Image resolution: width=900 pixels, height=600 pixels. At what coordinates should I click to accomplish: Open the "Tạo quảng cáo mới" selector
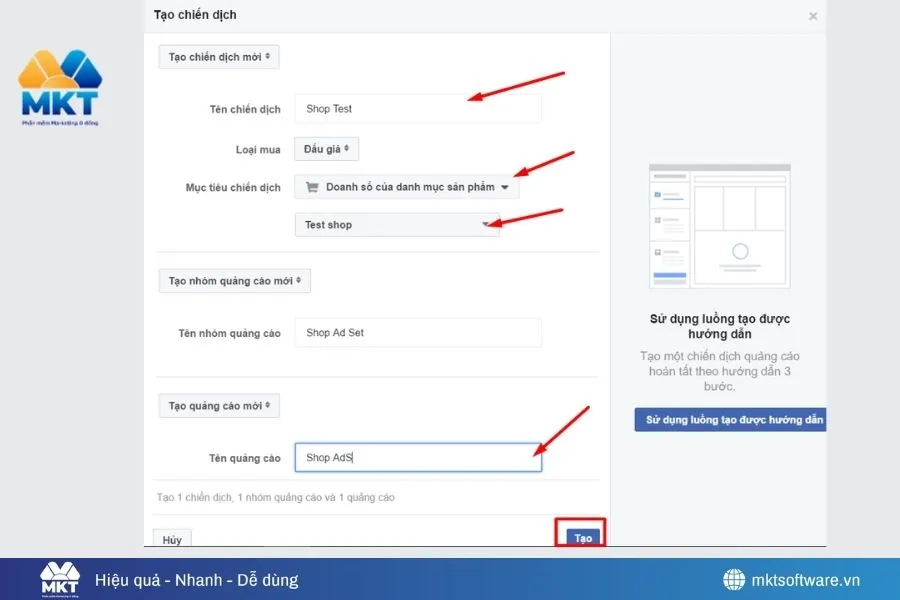click(x=218, y=405)
